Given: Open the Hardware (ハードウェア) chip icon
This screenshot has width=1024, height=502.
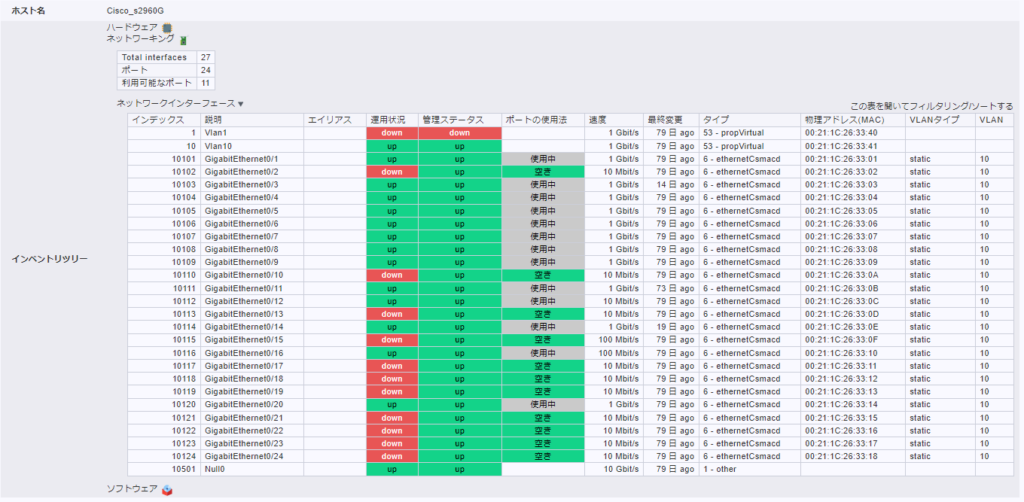Looking at the screenshot, I should (x=167, y=27).
